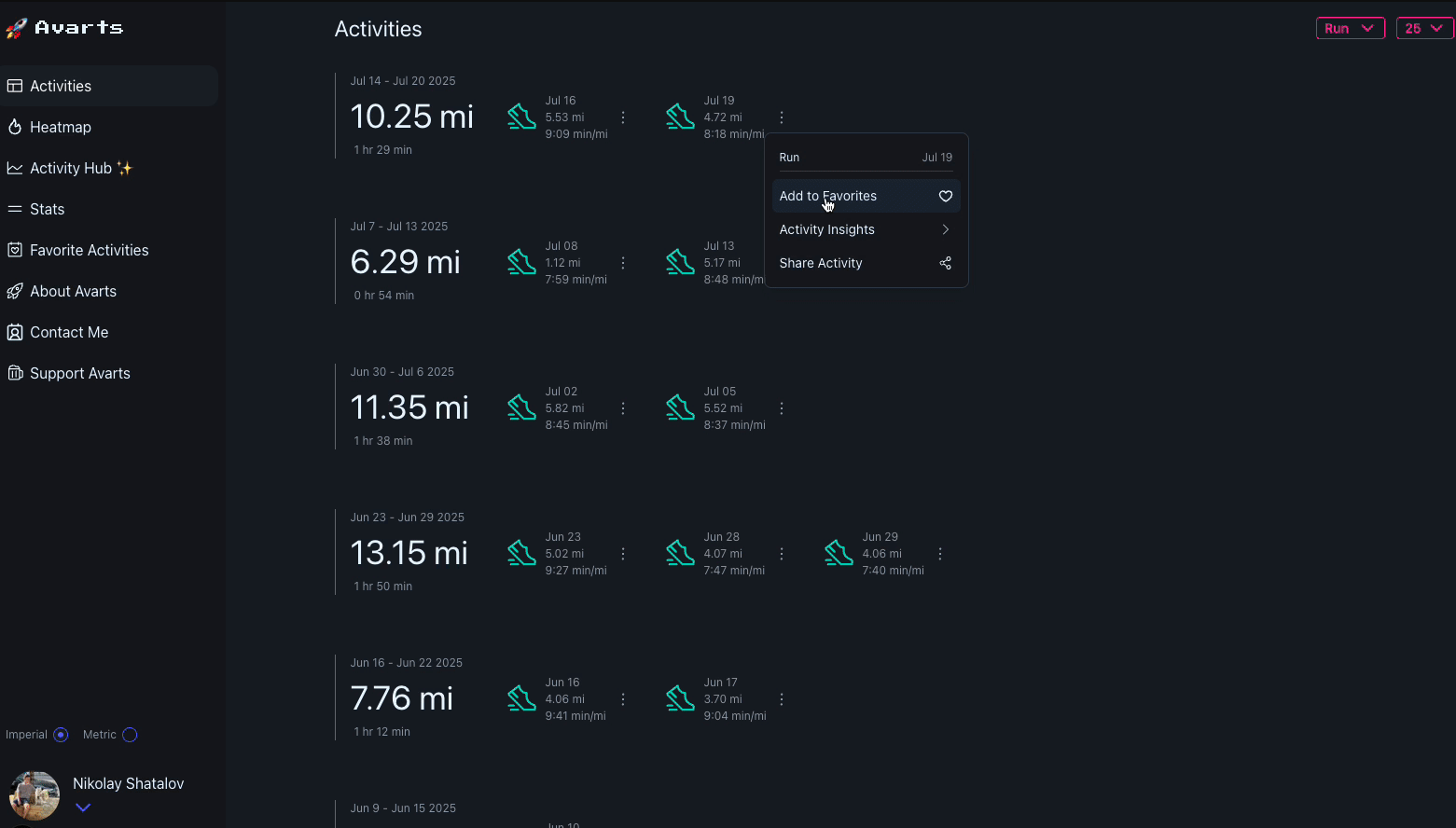Open the 25 items per page dropdown
The height and width of the screenshot is (828, 1456).
tap(1423, 28)
